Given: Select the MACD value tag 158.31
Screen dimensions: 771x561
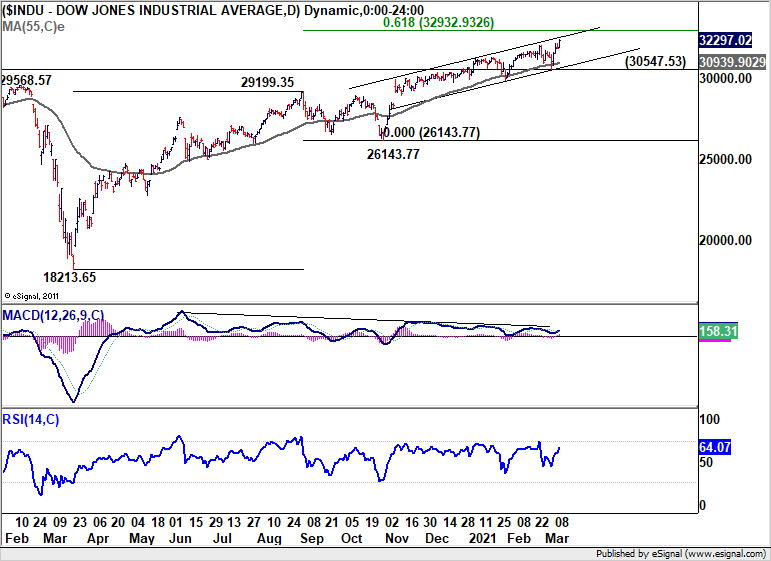Looking at the screenshot, I should click(718, 331).
